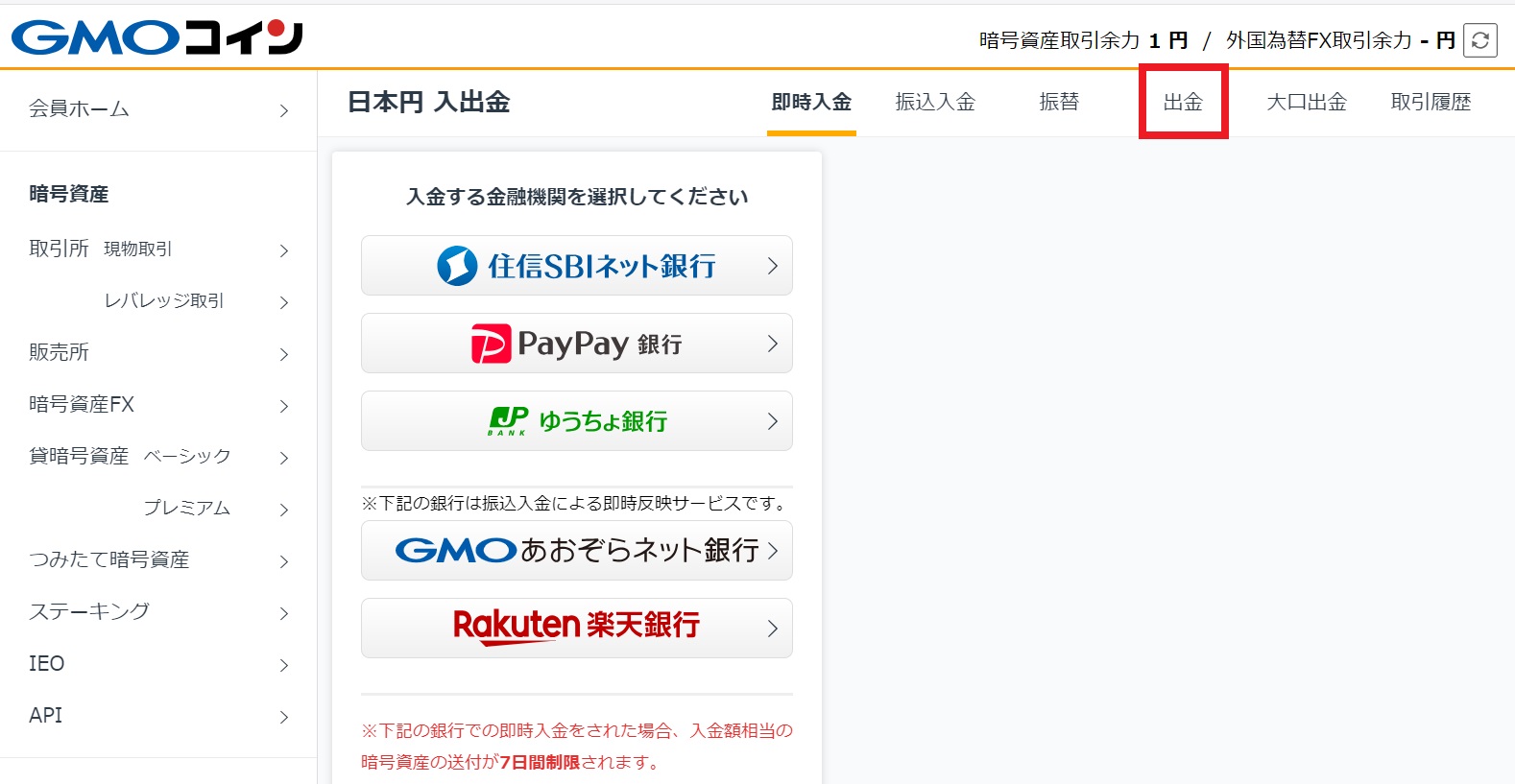Click the 日本円 入出金 page title
The width and height of the screenshot is (1515, 784).
point(428,102)
